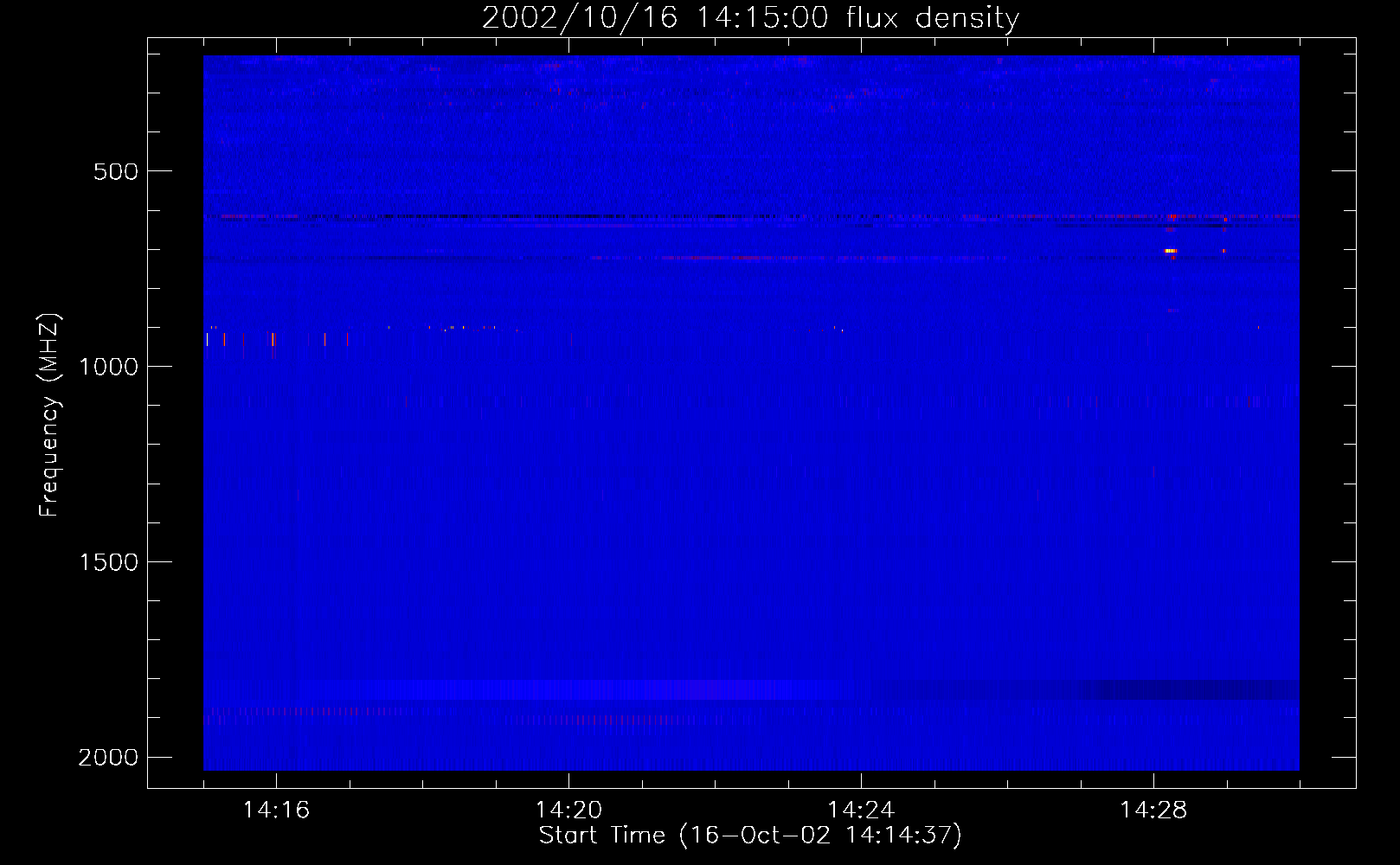The image size is (1400, 865).
Task: Click the '14:20' time tick label
Action: click(x=568, y=811)
